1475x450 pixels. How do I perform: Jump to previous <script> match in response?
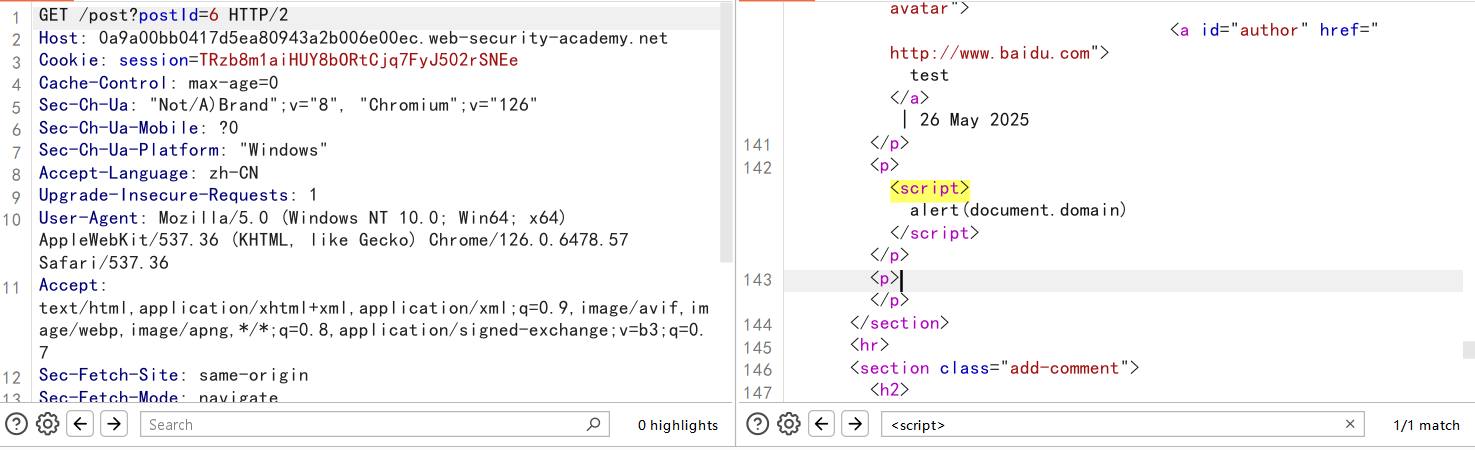click(x=822, y=424)
